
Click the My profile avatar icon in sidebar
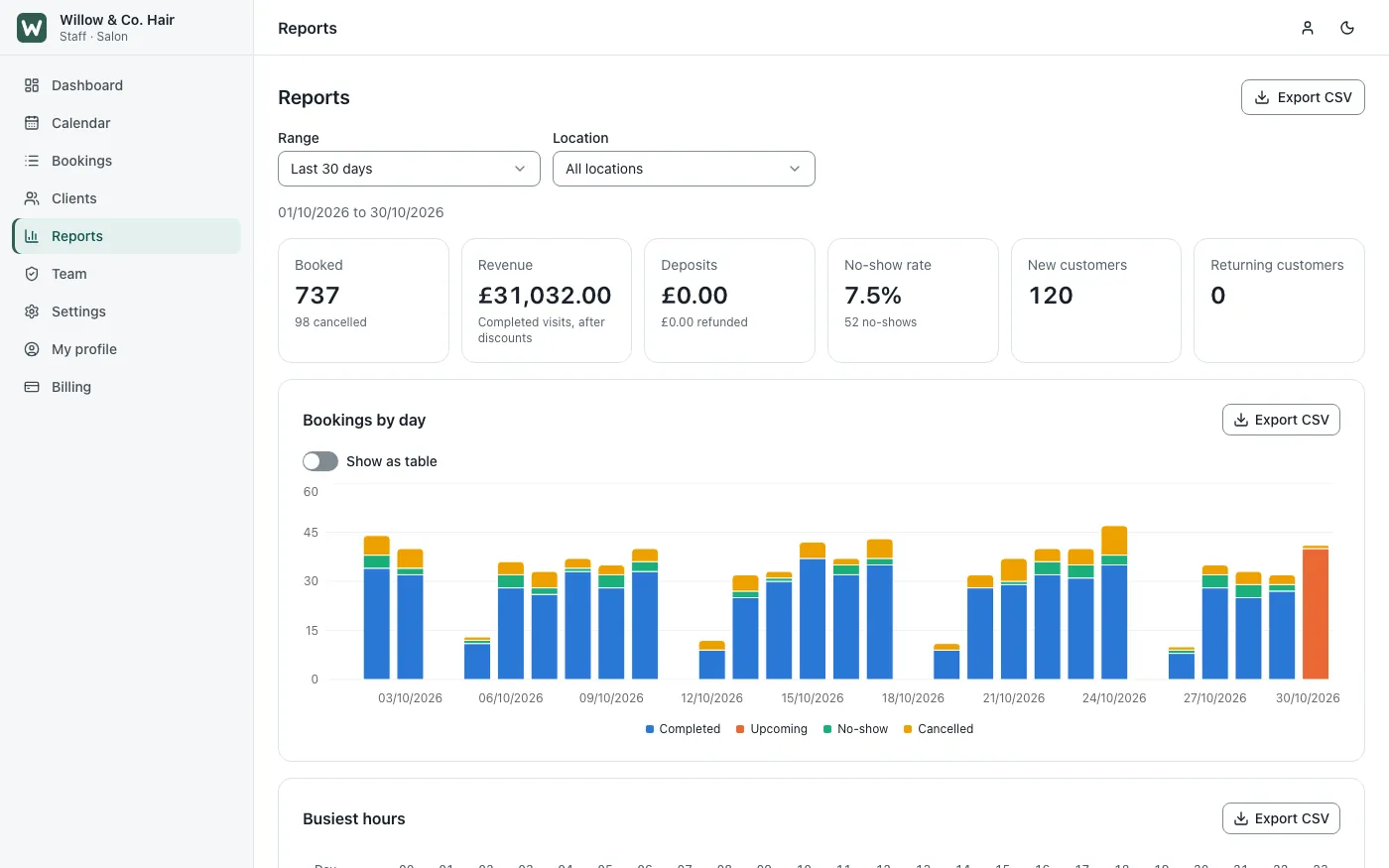32,349
